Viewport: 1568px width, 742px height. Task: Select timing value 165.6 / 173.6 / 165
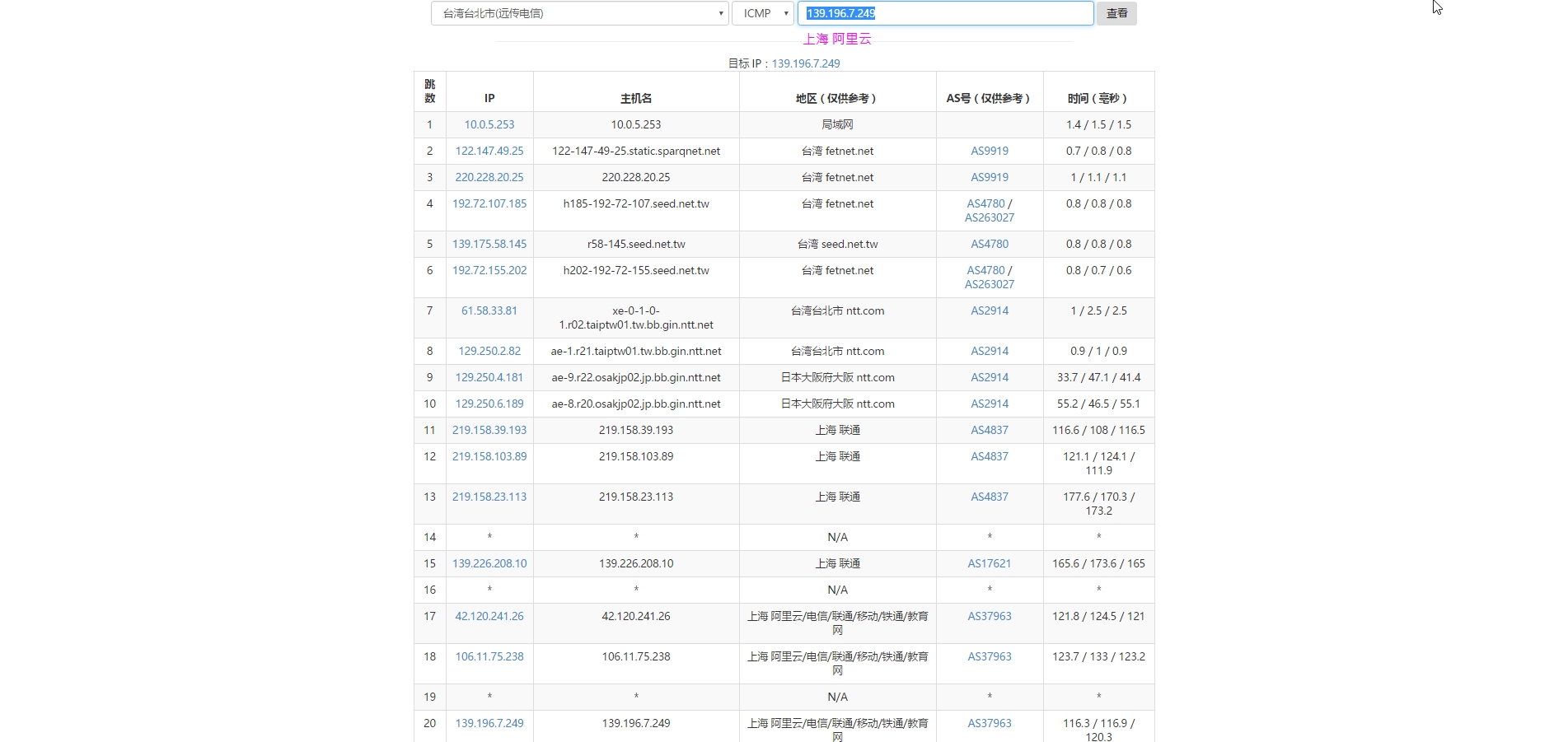point(1098,563)
